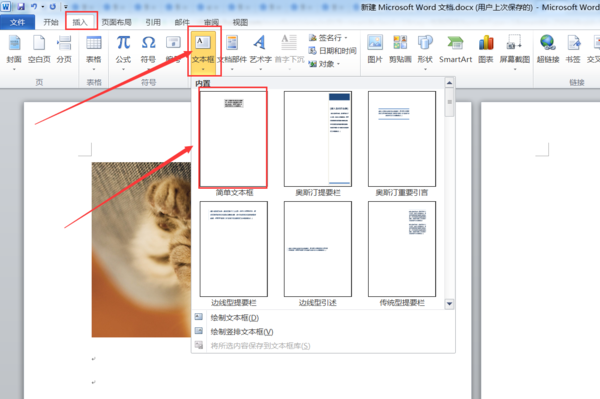Select the Border Sidebar (边线型提要栏) thumbnail
Viewport: 600px width, 399px height.
coord(233,249)
